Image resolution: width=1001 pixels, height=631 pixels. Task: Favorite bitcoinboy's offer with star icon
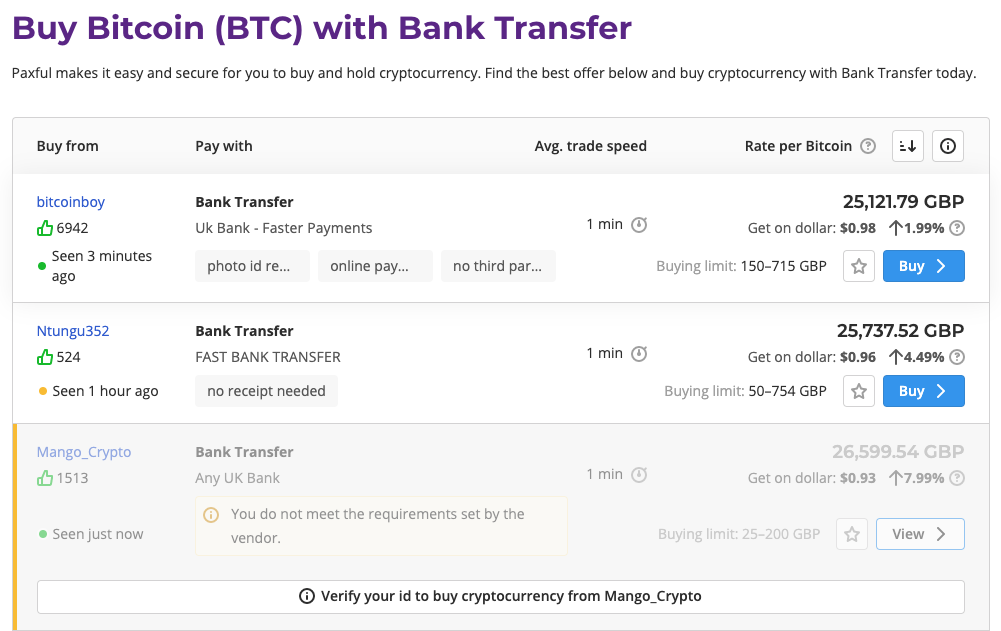point(859,266)
